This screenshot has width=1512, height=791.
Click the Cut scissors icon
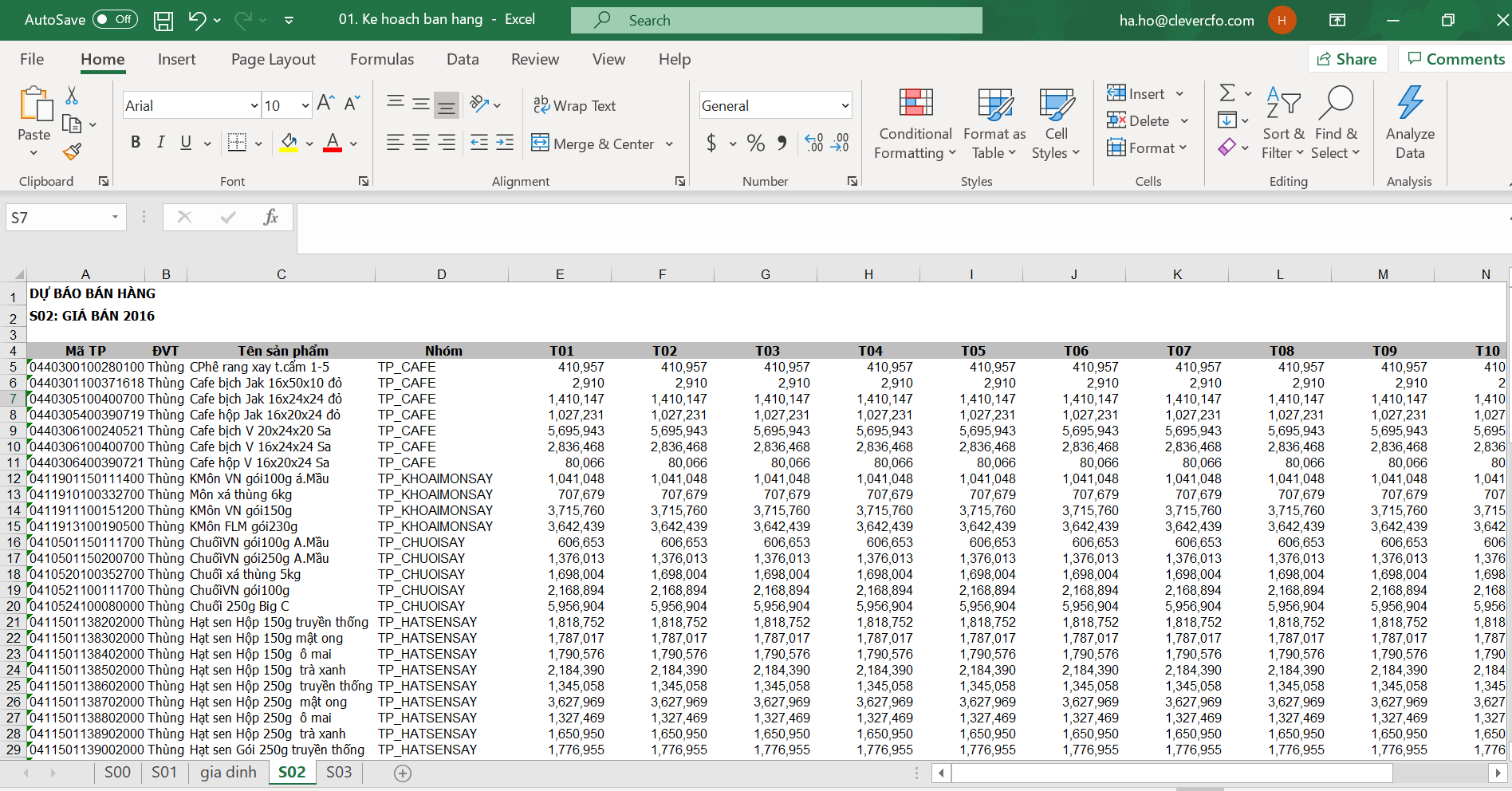click(72, 96)
